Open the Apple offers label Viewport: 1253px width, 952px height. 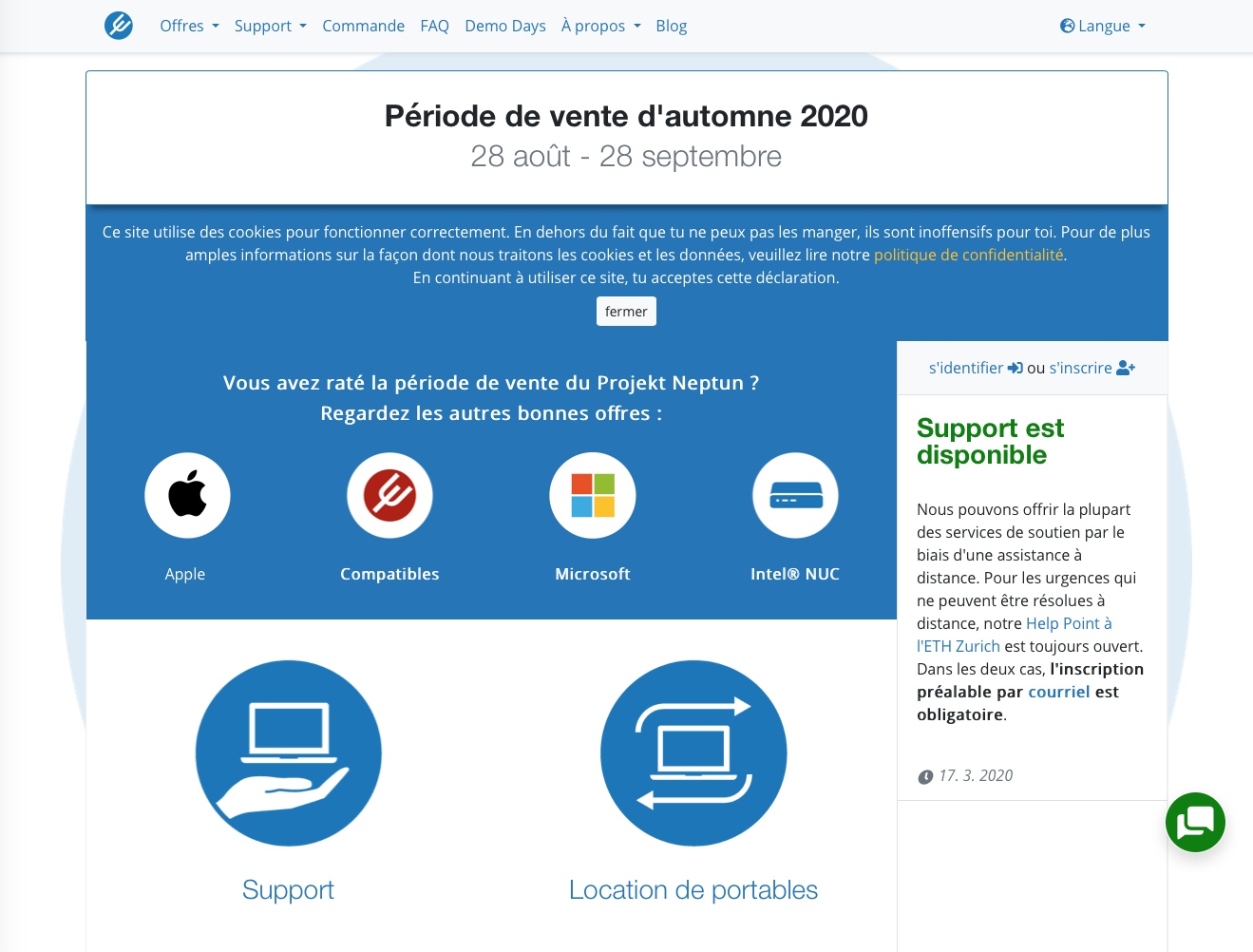(x=185, y=574)
